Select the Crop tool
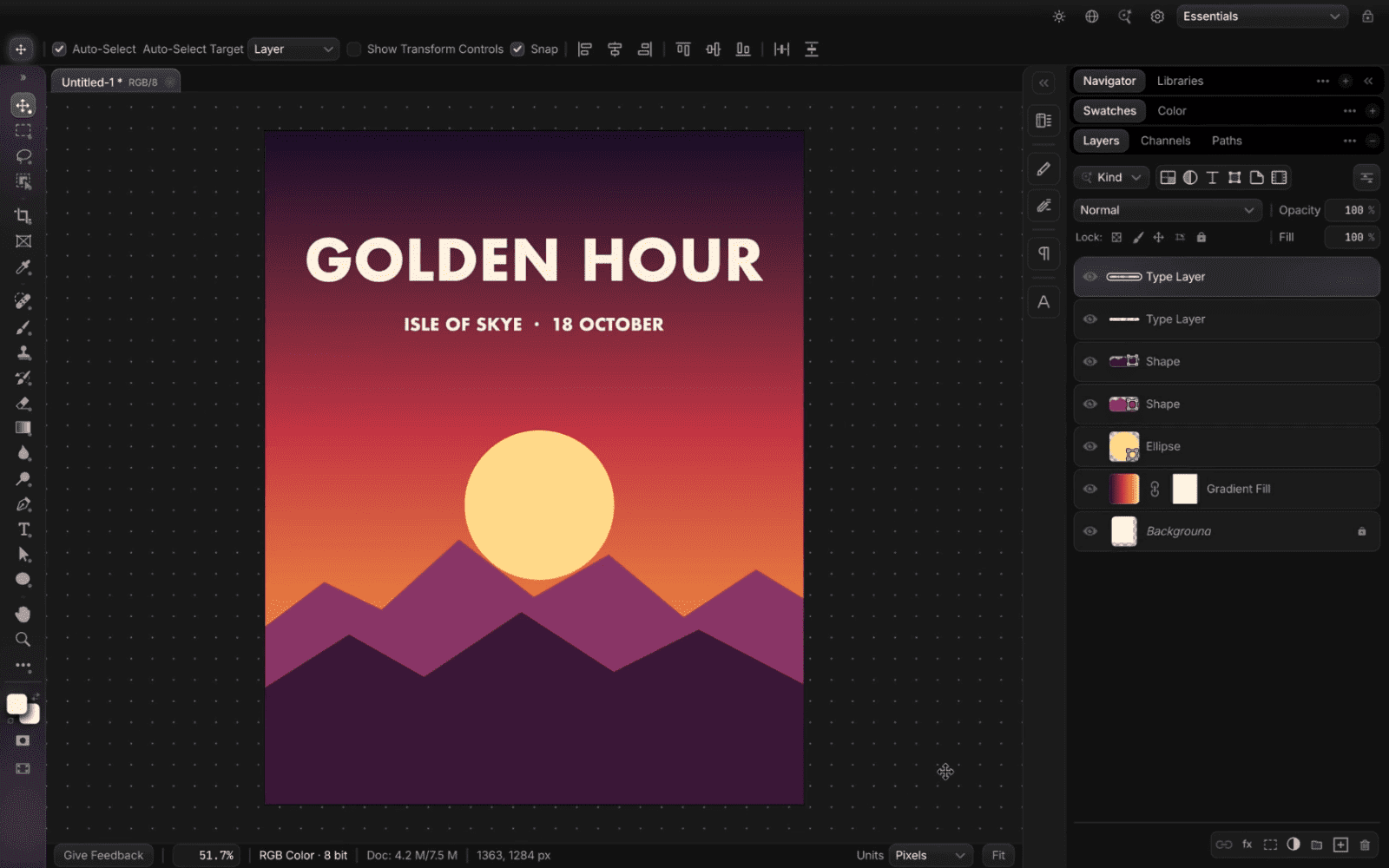 pos(23,216)
